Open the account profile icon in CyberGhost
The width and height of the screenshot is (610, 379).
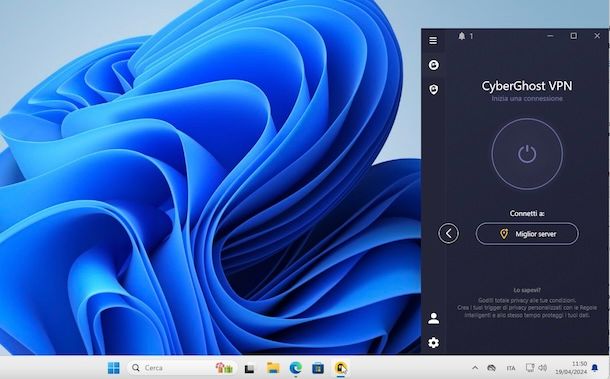pyautogui.click(x=433, y=318)
